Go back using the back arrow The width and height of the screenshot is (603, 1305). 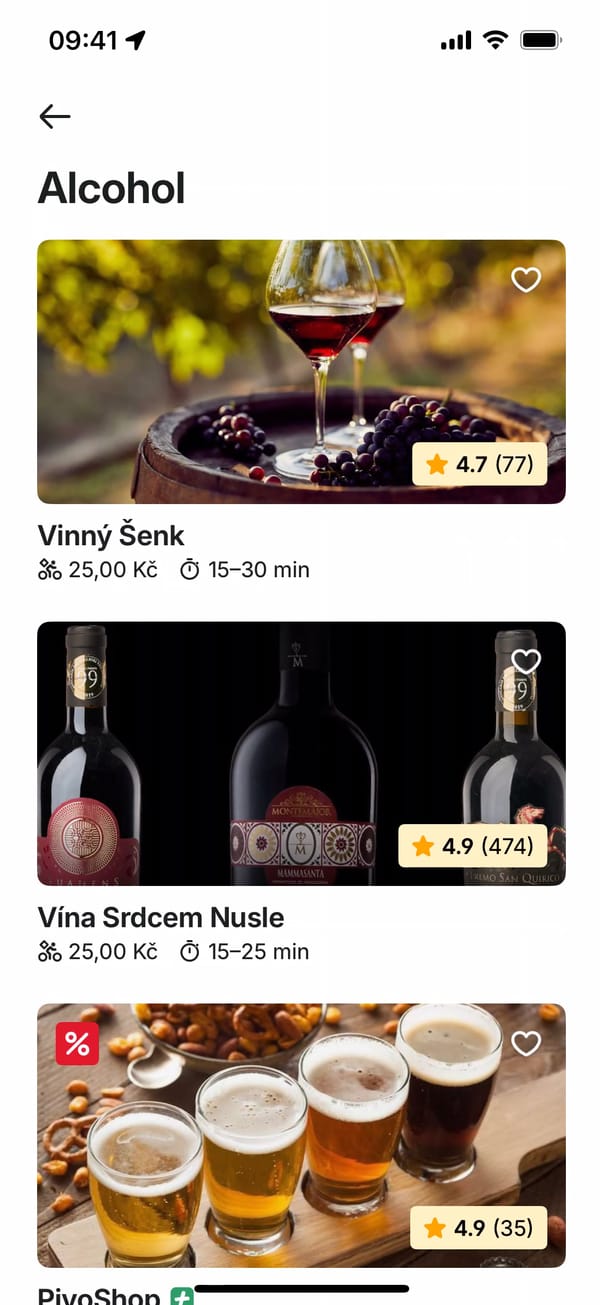click(55, 117)
